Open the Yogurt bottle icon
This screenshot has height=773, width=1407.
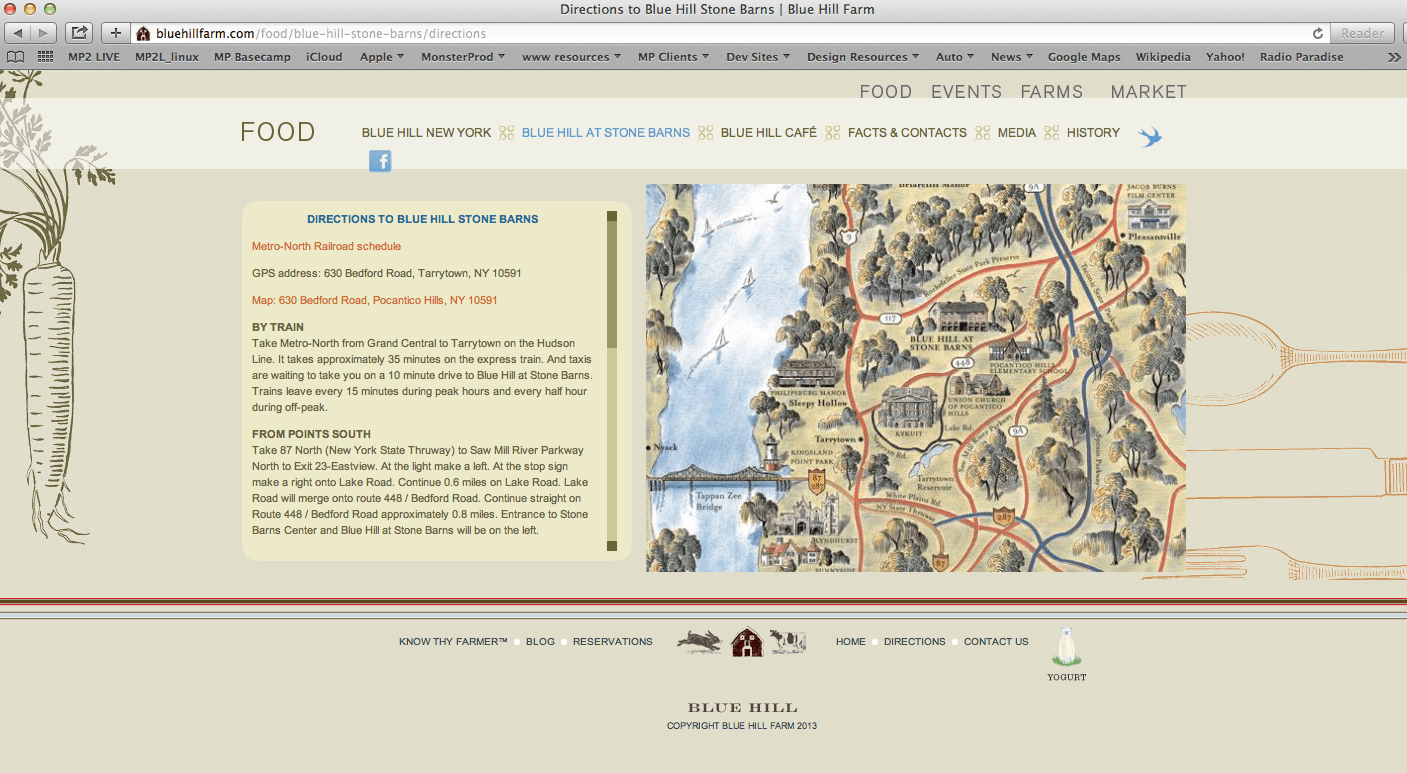click(x=1067, y=655)
